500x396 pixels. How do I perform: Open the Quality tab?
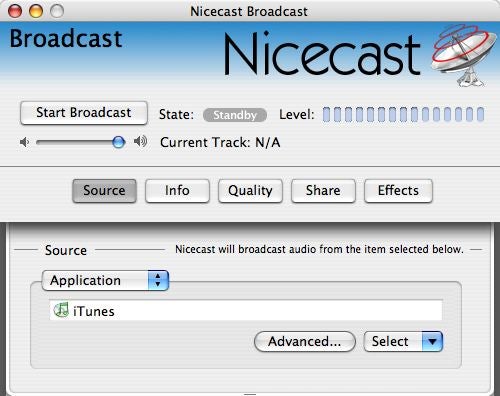(x=250, y=191)
